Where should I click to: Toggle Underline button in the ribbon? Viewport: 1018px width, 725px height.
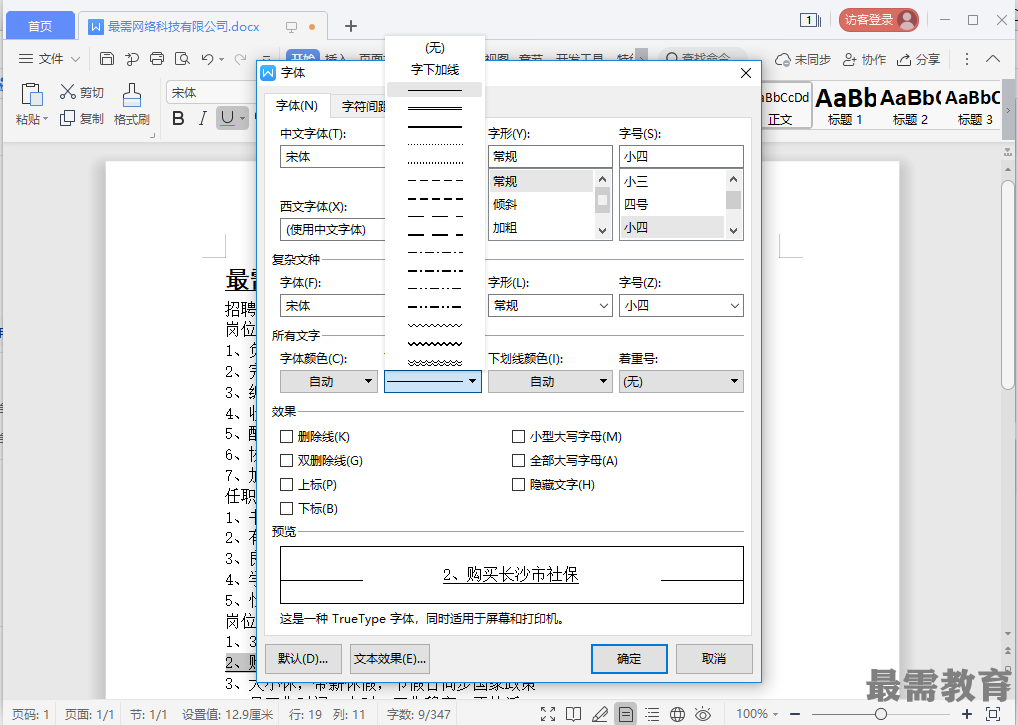pyautogui.click(x=227, y=118)
